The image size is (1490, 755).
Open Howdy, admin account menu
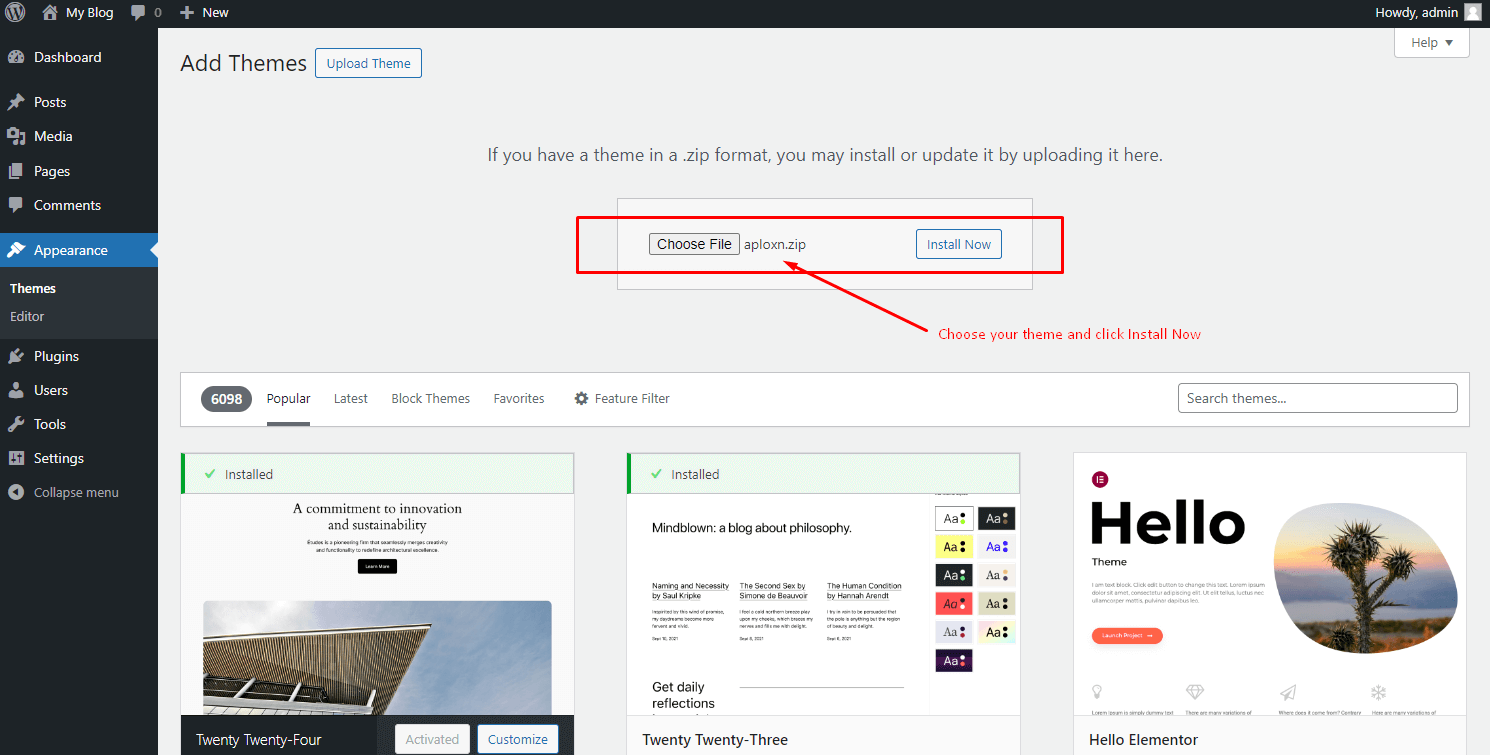(x=1428, y=13)
